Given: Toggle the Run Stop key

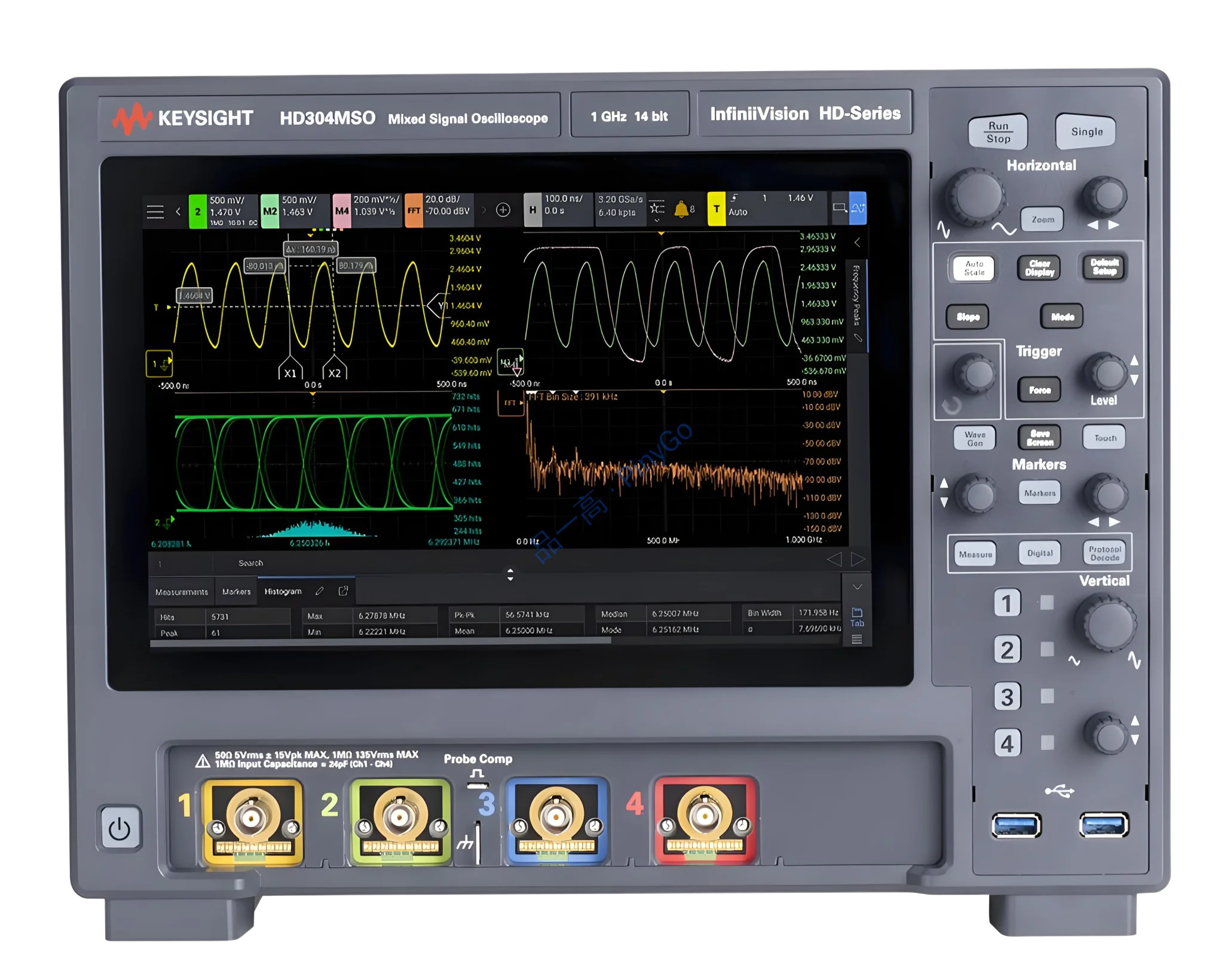Looking at the screenshot, I should click(998, 132).
